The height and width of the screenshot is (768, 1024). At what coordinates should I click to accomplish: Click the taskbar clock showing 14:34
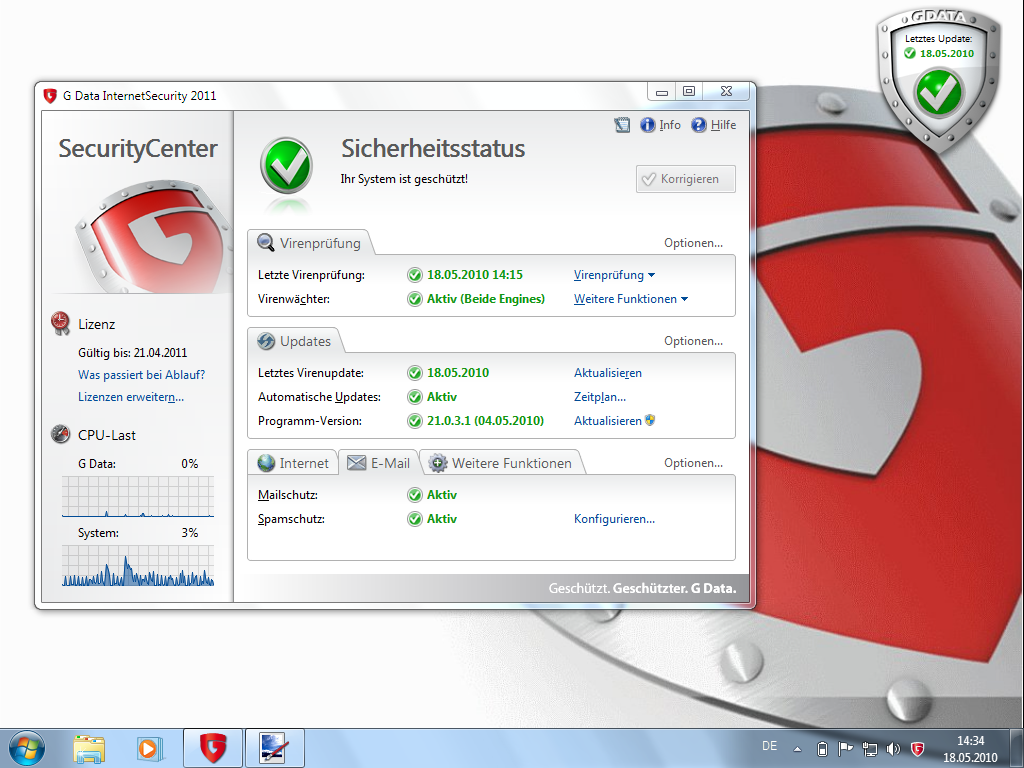pos(970,749)
